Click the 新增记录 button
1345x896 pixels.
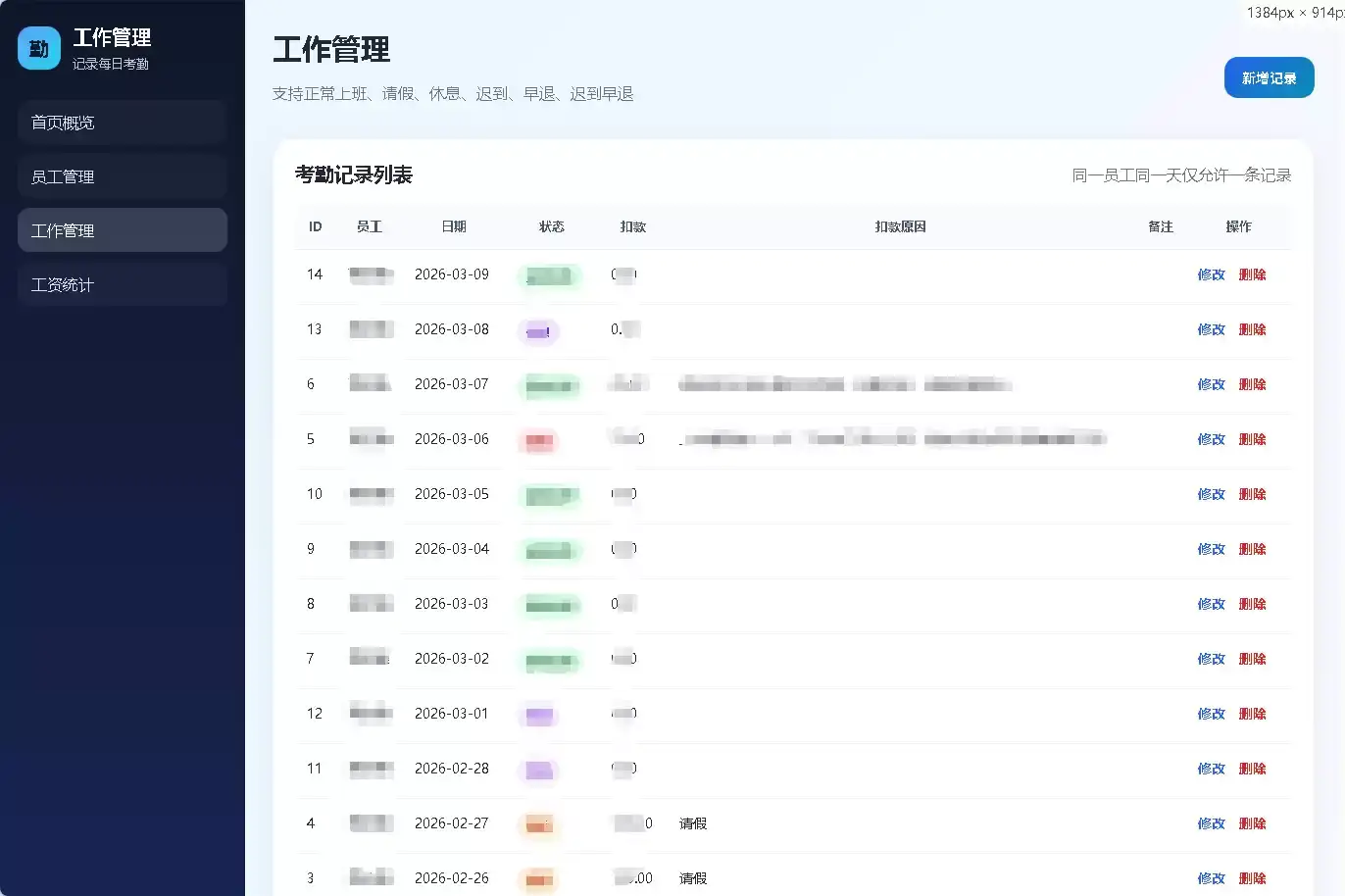pyautogui.click(x=1269, y=77)
